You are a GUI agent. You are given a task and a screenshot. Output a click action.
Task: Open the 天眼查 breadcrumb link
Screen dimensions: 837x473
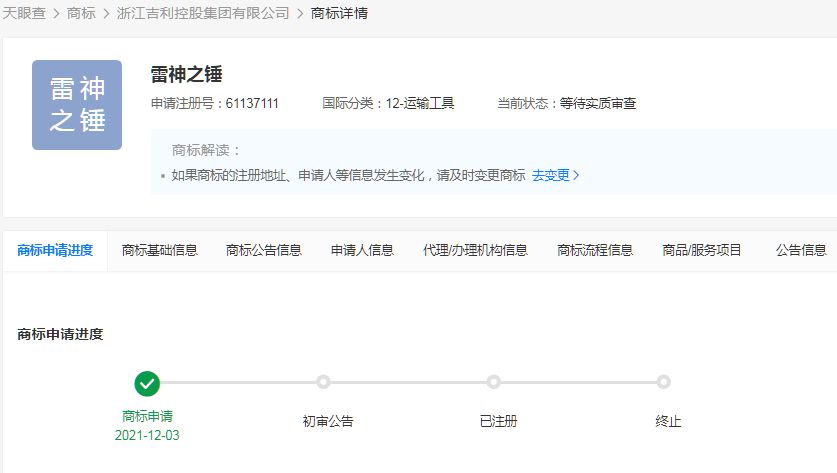point(24,13)
